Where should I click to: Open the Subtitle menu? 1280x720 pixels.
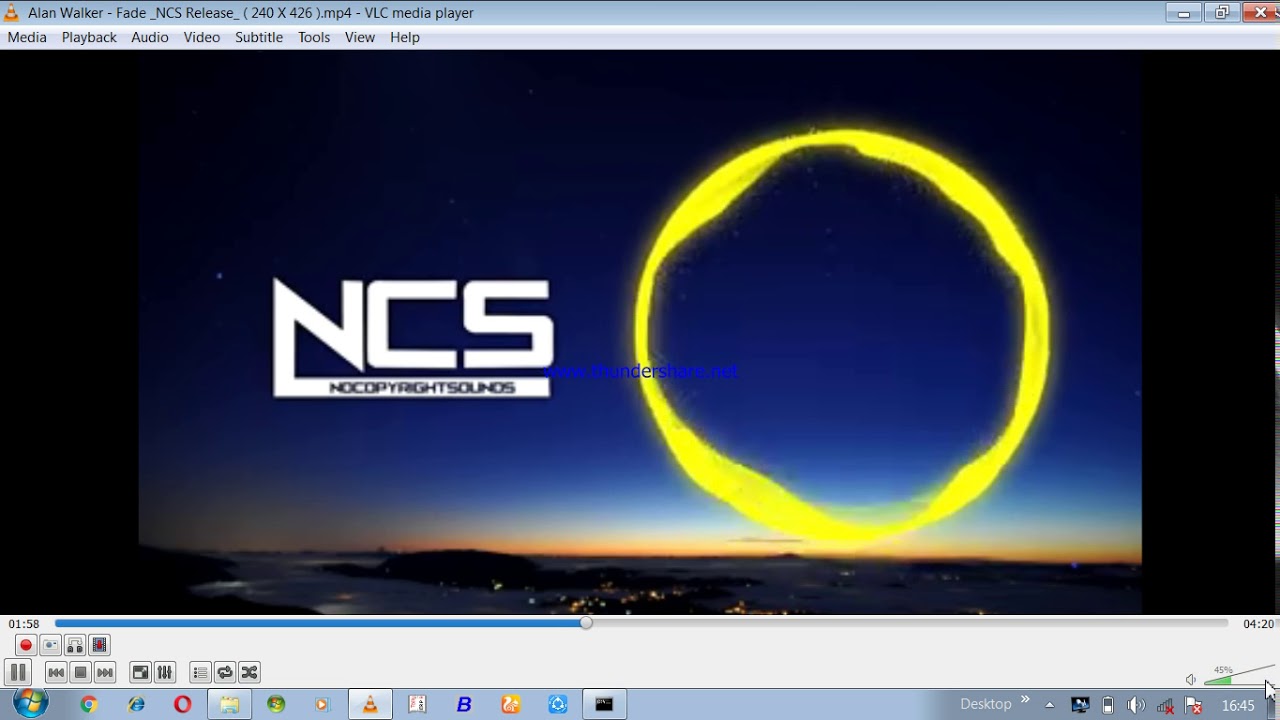pos(259,37)
